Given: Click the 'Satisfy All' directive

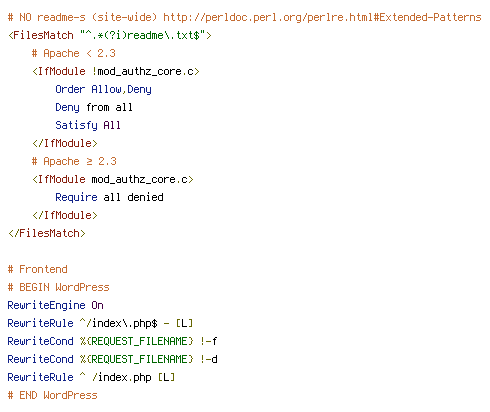Looking at the screenshot, I should tap(88, 125).
